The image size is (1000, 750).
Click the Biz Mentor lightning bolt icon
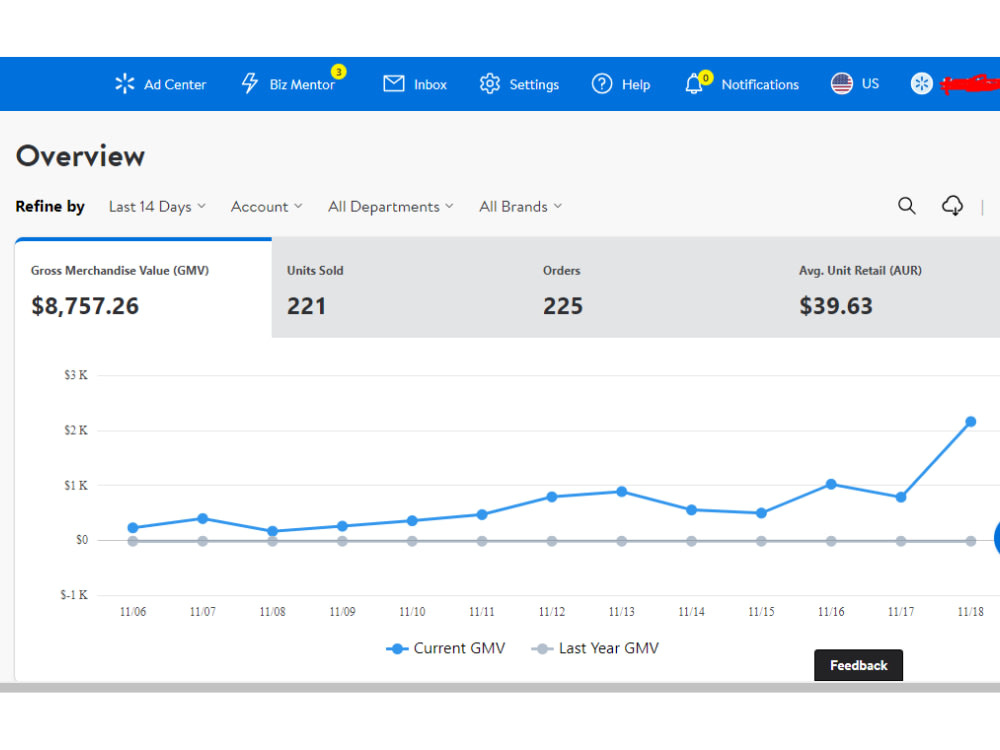pyautogui.click(x=250, y=84)
